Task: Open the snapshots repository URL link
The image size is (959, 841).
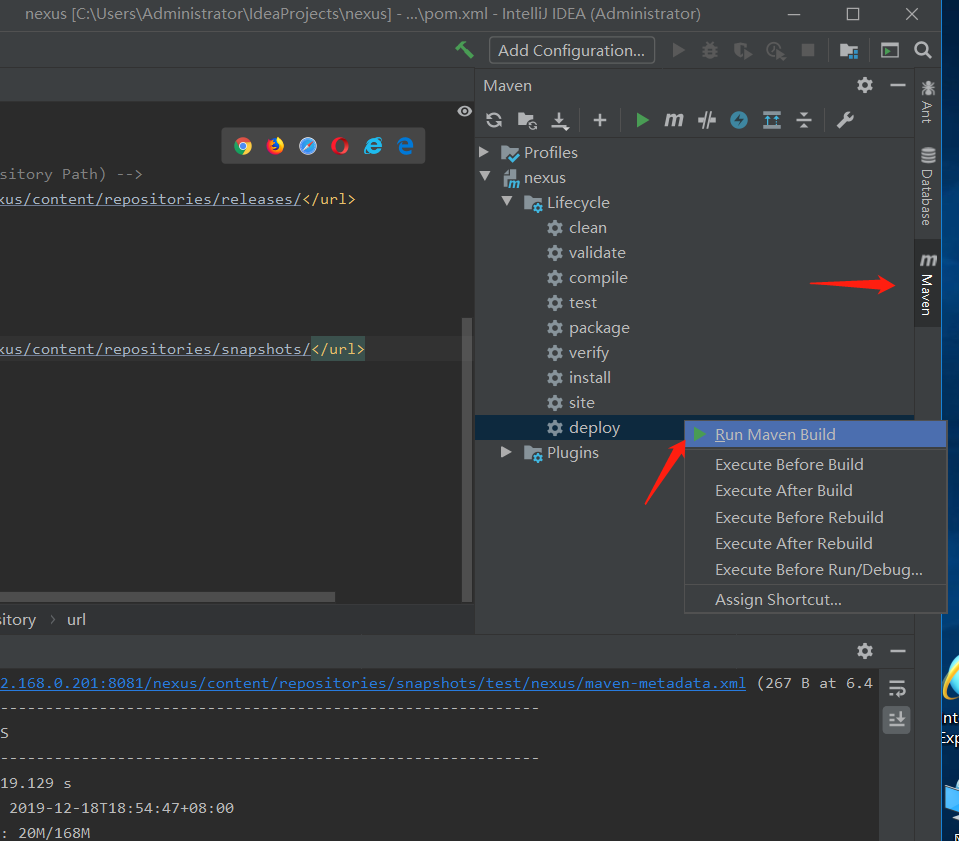Action: click(x=155, y=349)
